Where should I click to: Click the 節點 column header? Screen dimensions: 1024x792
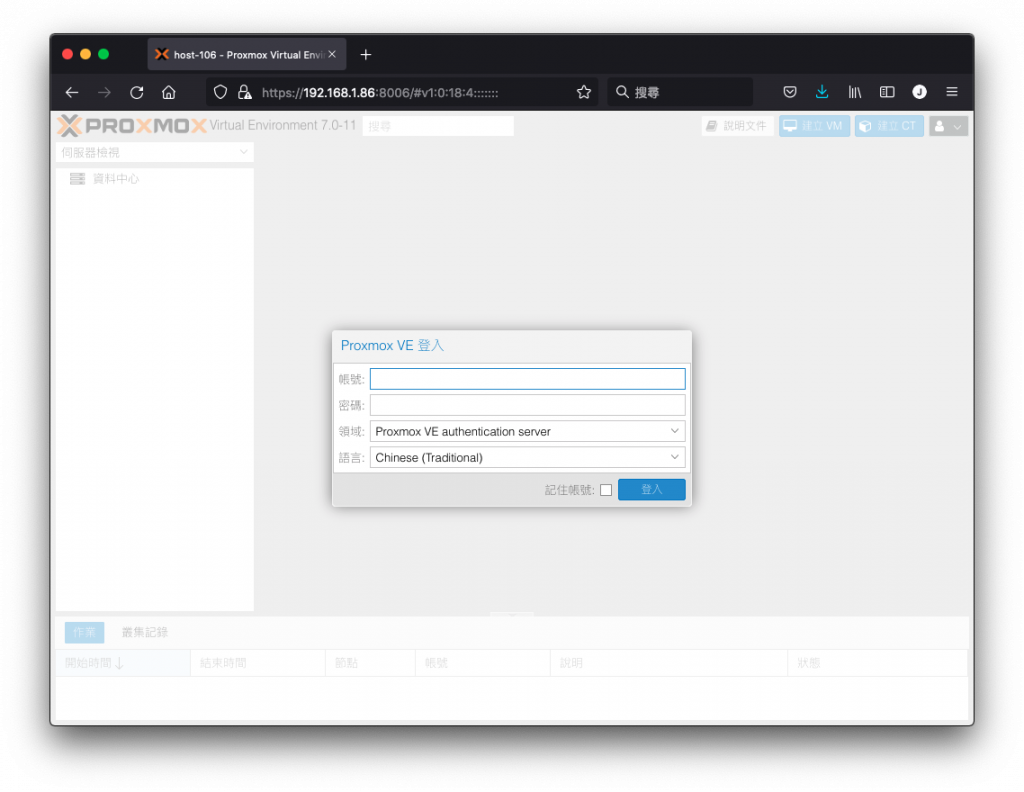[x=370, y=663]
